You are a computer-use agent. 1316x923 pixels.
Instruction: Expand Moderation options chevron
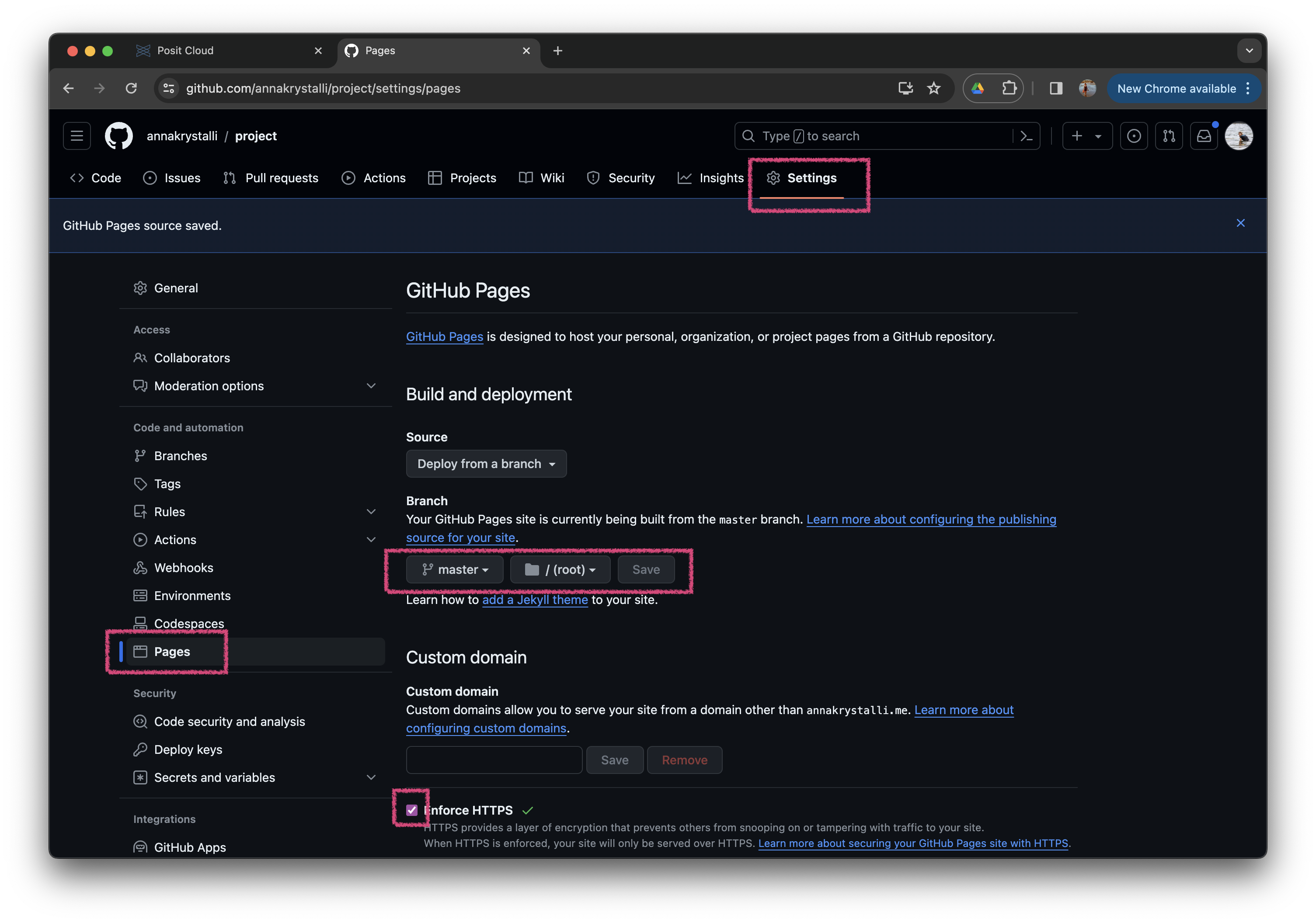(371, 386)
